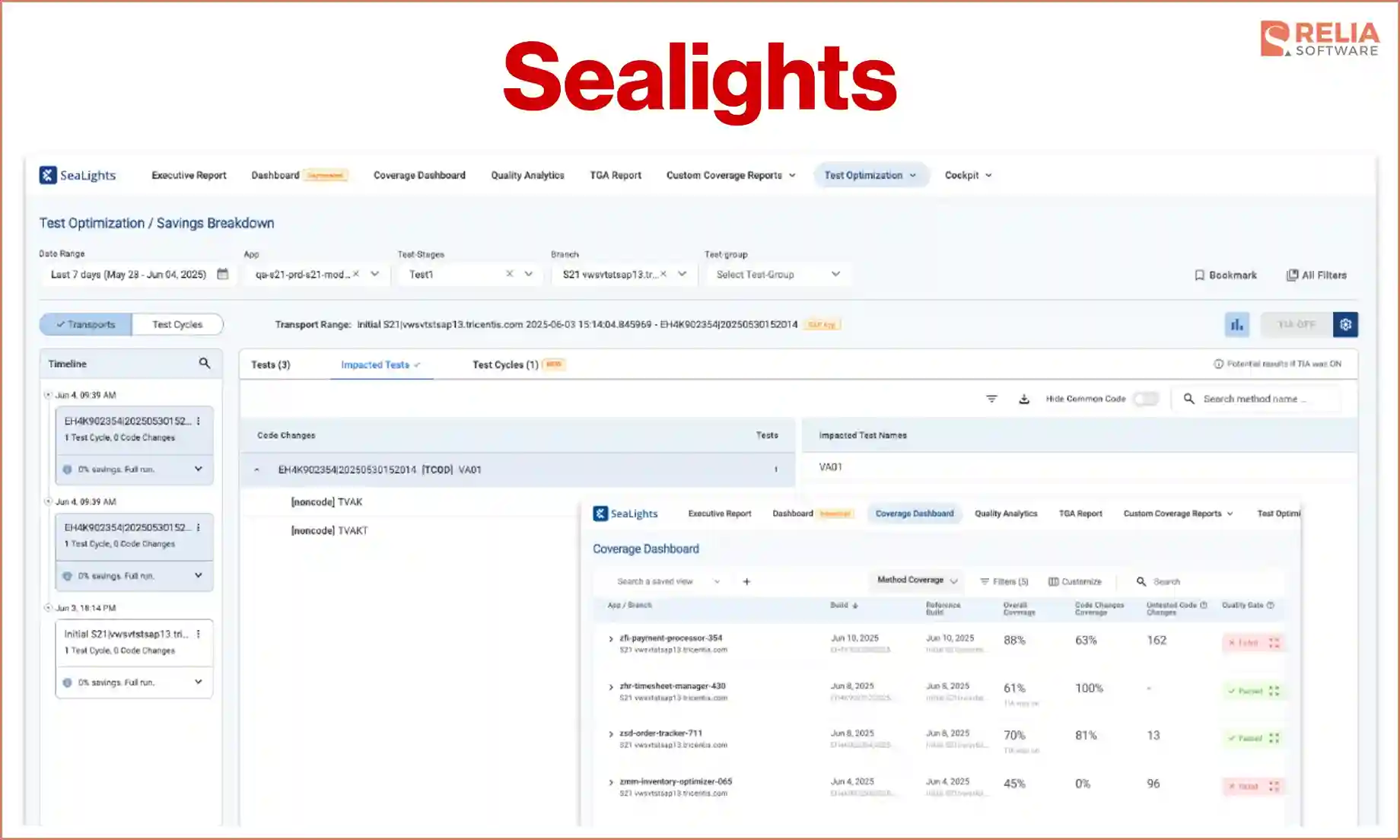Expand zmm-inventory-optimizer-065 row
This screenshot has height=840, width=1400.
(610, 782)
